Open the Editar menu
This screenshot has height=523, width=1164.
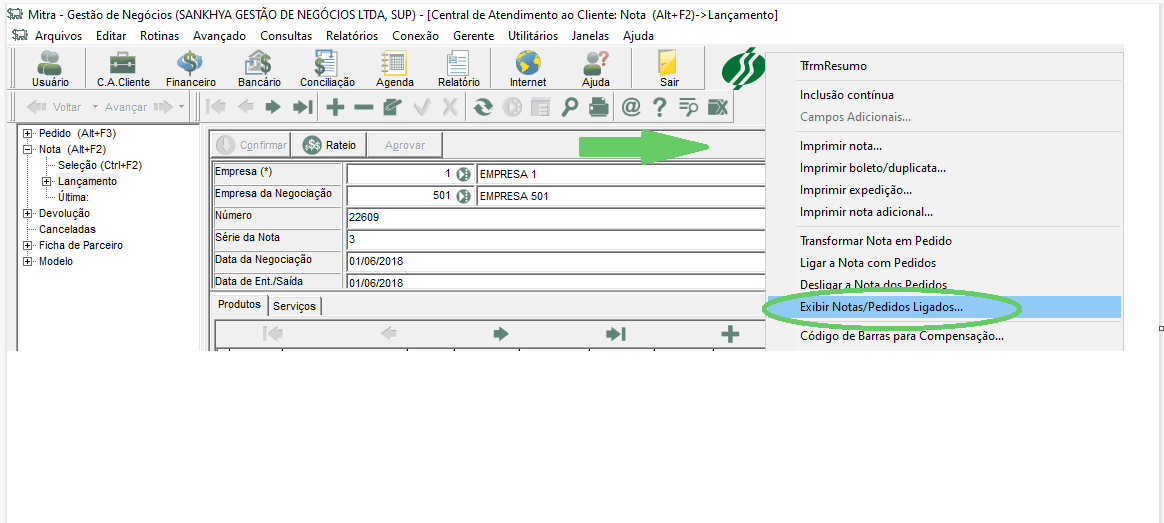coord(111,36)
